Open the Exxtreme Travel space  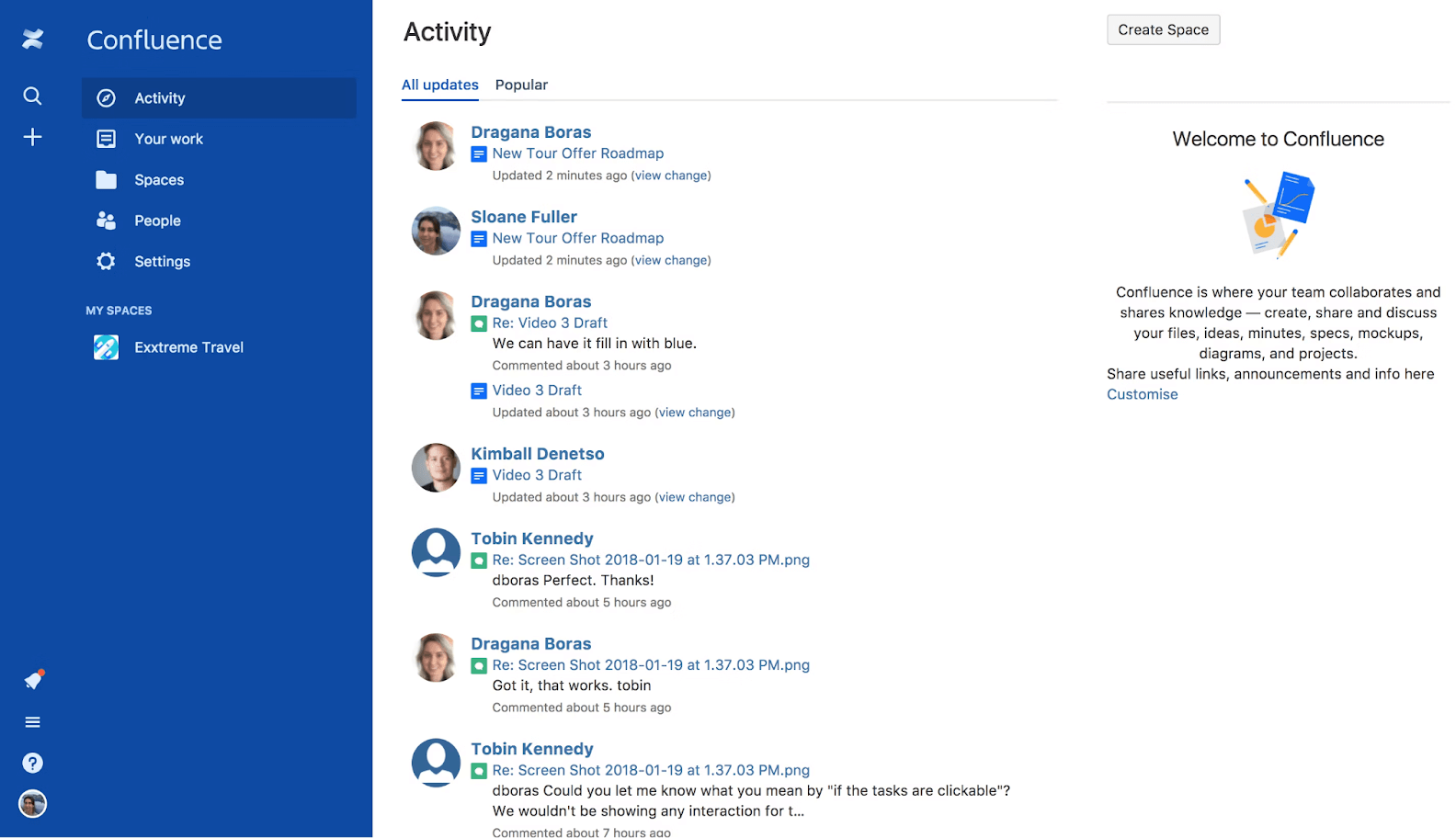click(219, 347)
